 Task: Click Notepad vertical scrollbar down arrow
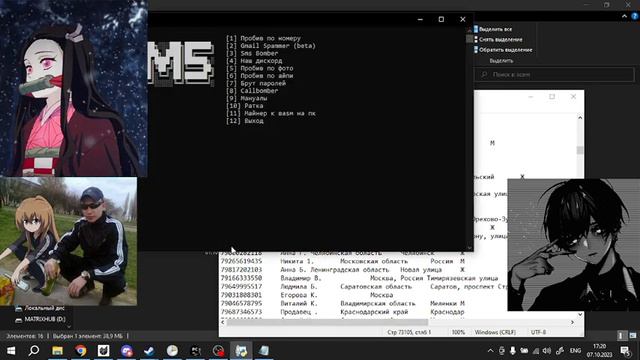point(580,314)
